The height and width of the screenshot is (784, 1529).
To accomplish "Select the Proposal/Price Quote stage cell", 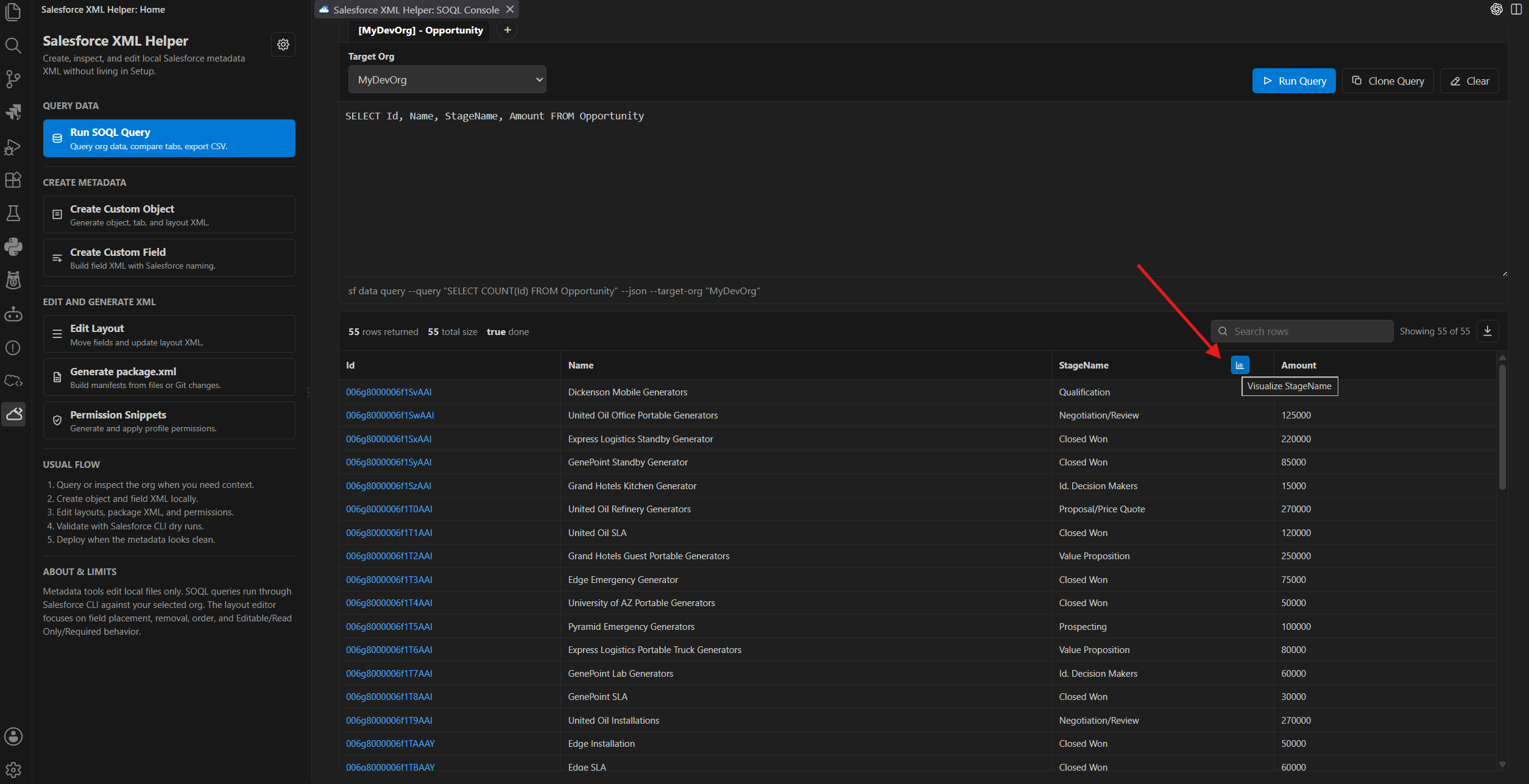I will coord(1162,509).
